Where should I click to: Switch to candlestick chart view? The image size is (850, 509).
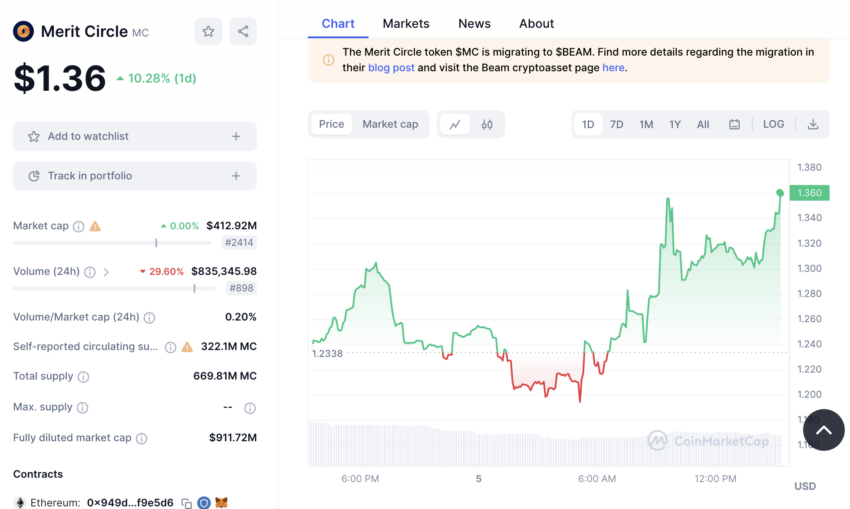coord(487,125)
